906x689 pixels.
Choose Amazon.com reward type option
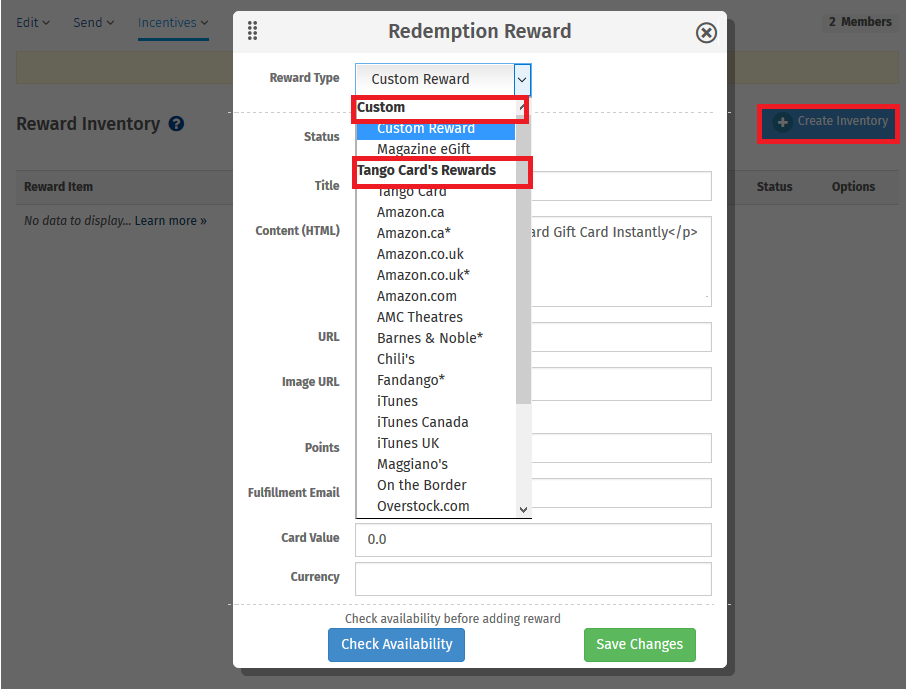[x=416, y=296]
